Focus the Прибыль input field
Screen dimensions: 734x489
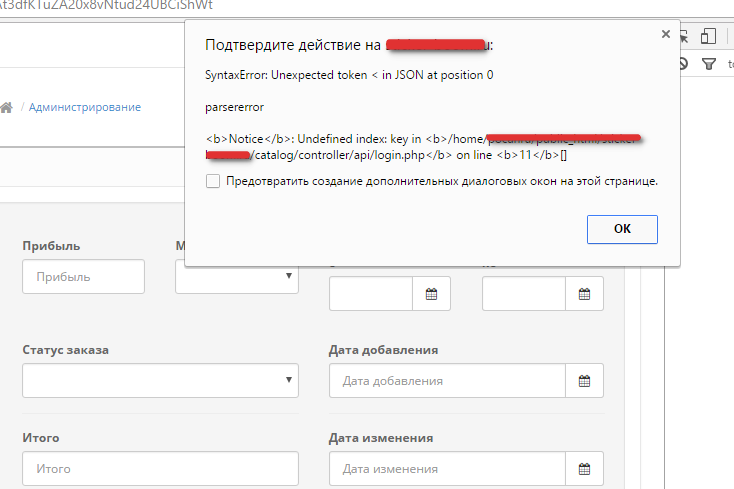coord(83,277)
